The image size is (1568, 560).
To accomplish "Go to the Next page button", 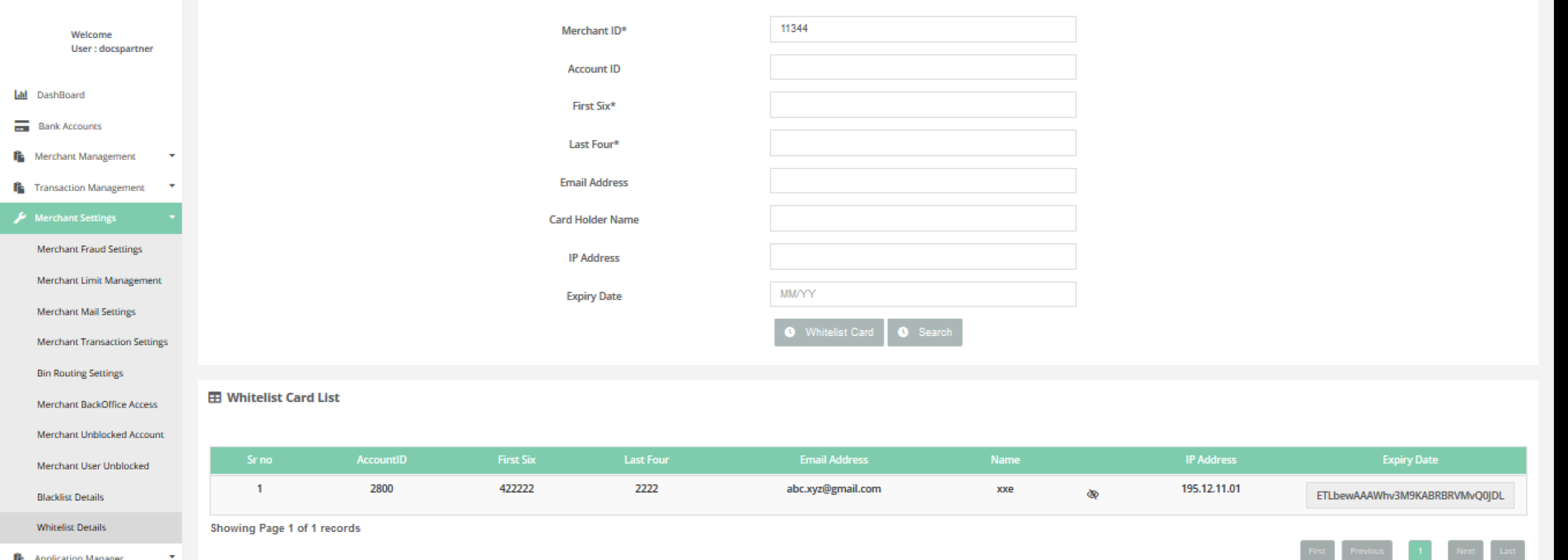I will pyautogui.click(x=1465, y=551).
